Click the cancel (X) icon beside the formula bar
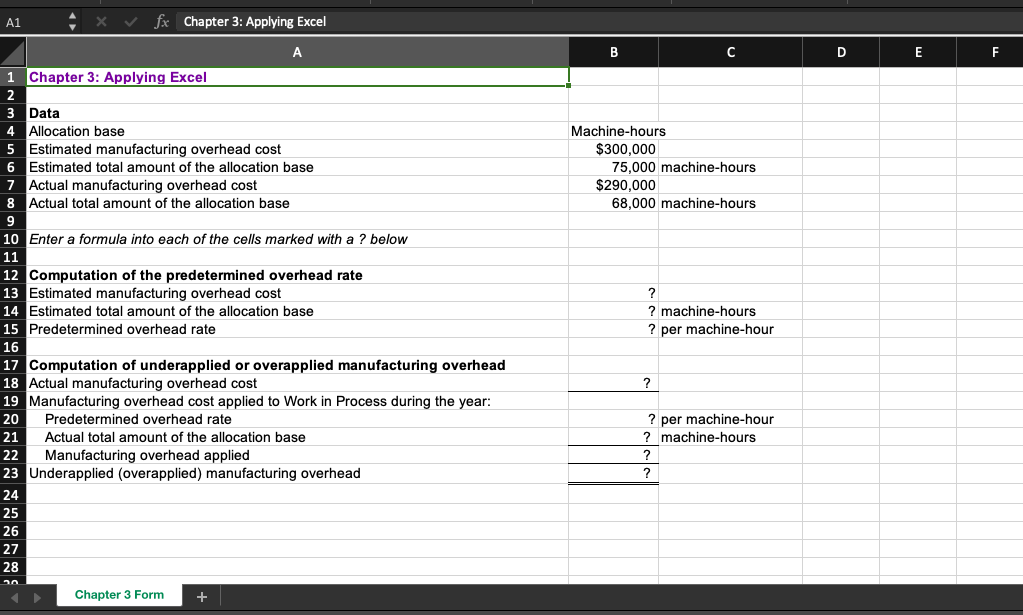Viewport: 1023px width, 615px height. pos(100,20)
